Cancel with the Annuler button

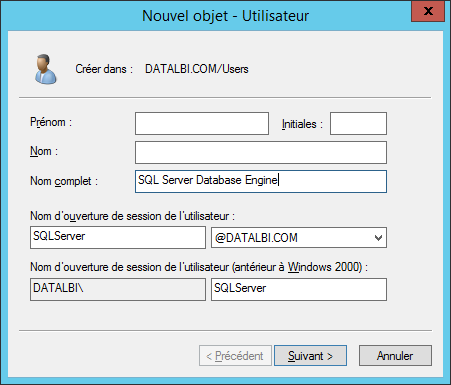point(395,356)
